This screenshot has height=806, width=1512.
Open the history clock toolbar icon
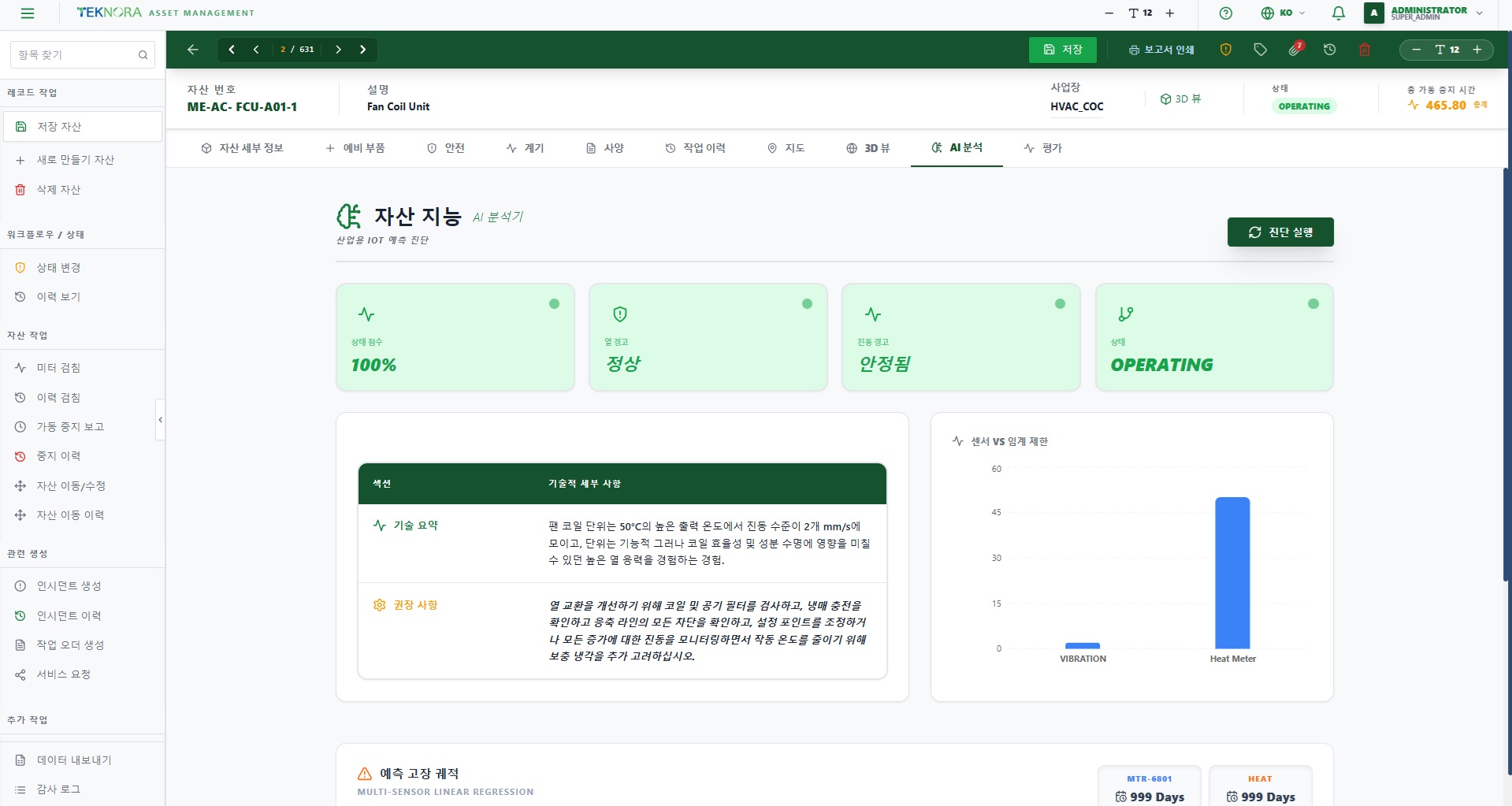(1329, 50)
